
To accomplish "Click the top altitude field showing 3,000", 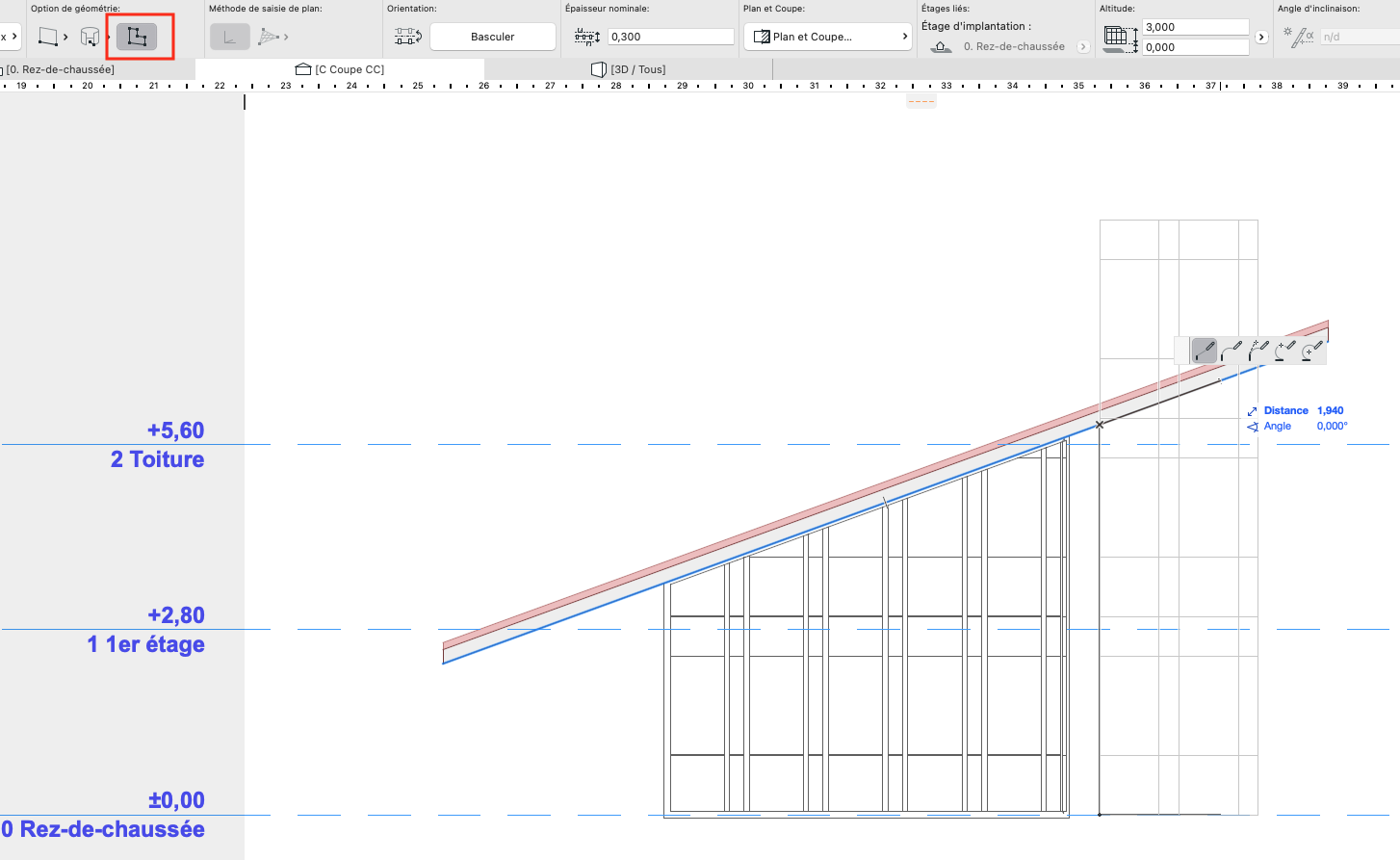I will tap(1196, 27).
